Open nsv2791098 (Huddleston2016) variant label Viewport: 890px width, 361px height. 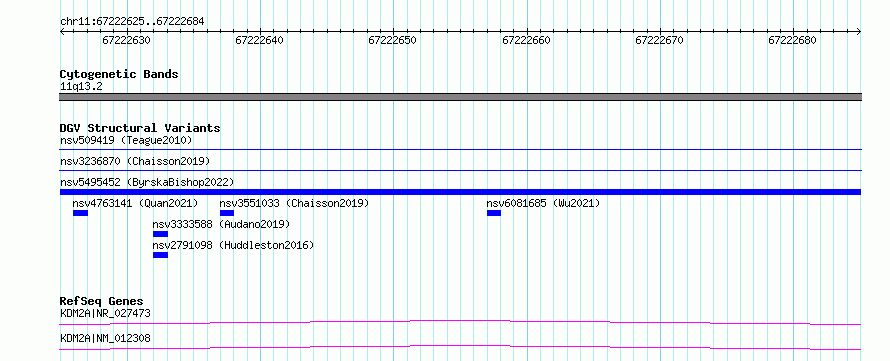click(x=233, y=245)
